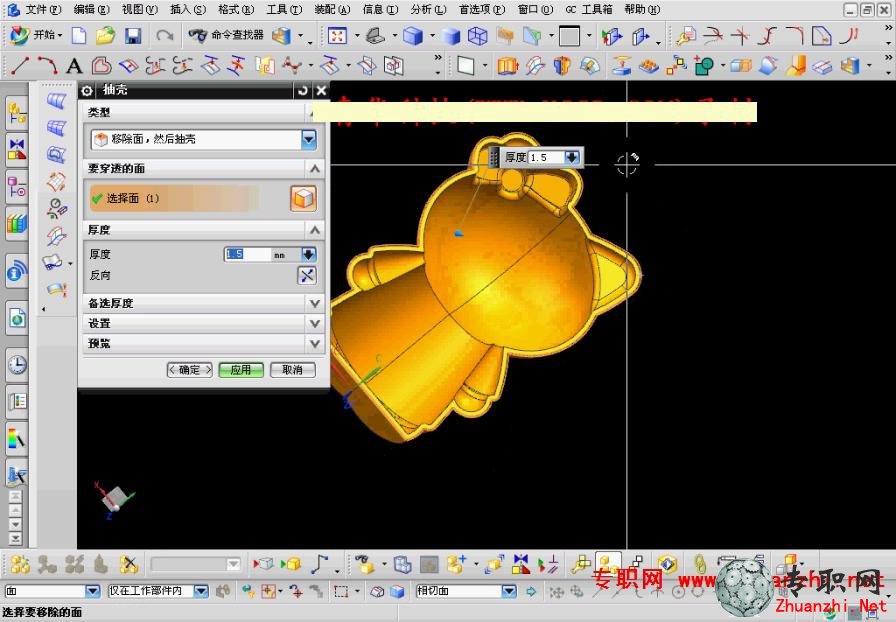The height and width of the screenshot is (622, 896).
Task: Open the 格式 menu
Action: click(x=237, y=9)
